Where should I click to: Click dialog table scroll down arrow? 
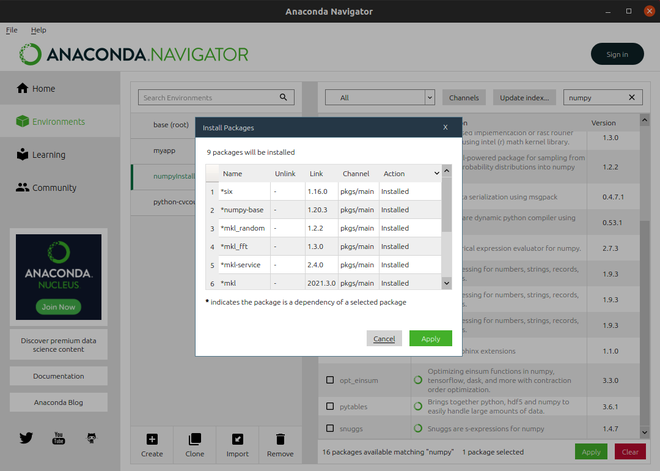(447, 283)
